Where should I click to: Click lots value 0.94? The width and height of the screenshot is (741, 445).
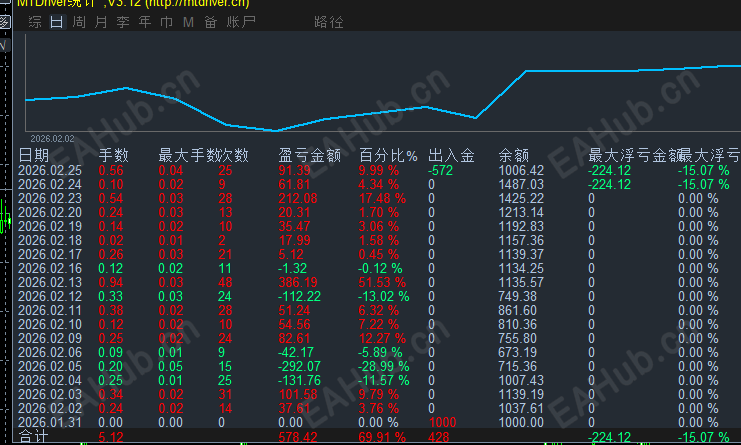point(111,282)
